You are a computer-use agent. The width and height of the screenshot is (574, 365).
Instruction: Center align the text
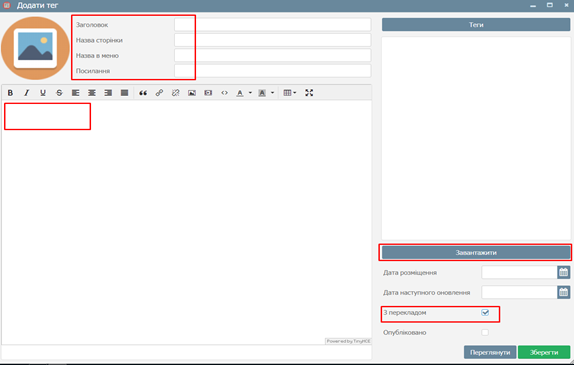click(x=92, y=93)
